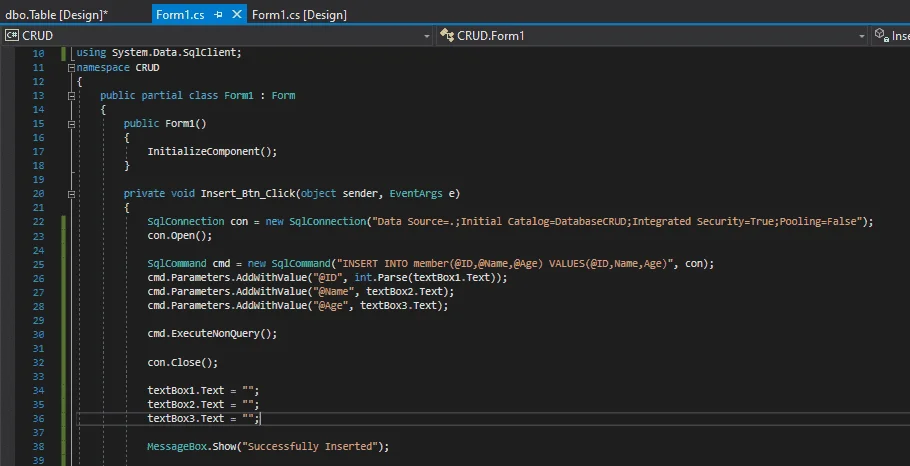Click the class icon beside CRUD.Form1

(446, 35)
